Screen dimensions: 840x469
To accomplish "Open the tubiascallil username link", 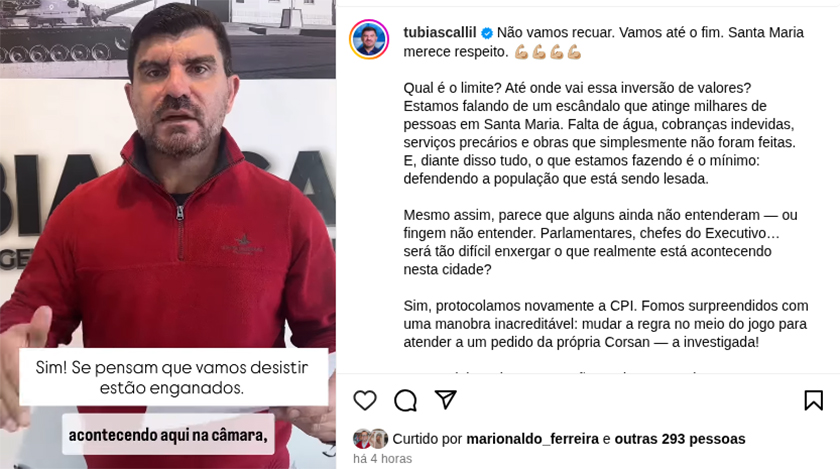I will point(440,33).
